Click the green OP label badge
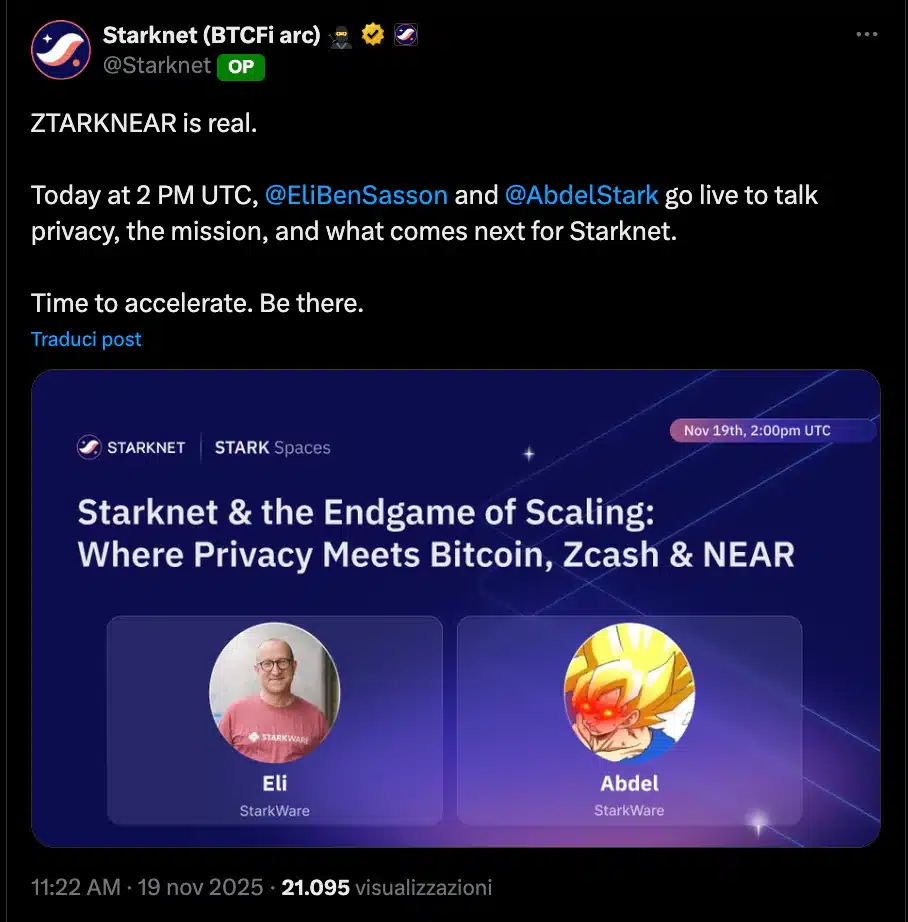 239,67
